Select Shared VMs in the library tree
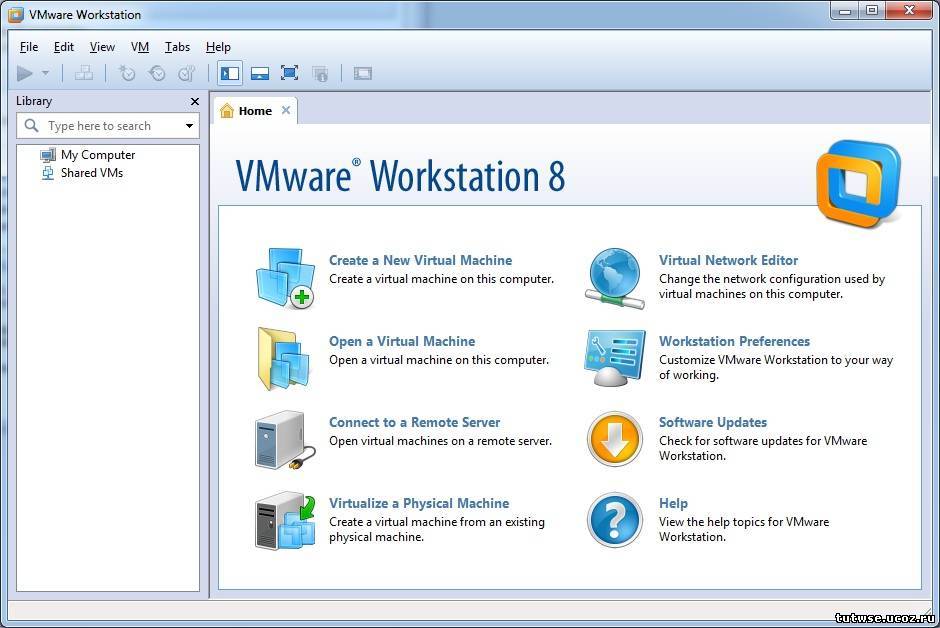This screenshot has height=628, width=940. (x=92, y=173)
